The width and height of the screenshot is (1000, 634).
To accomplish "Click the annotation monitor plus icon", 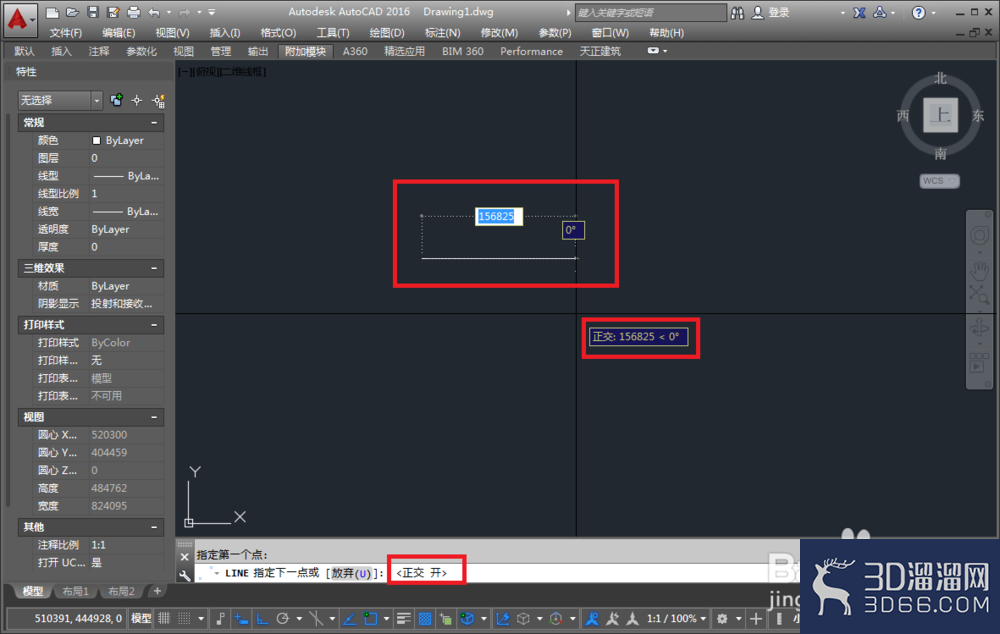I will click(x=756, y=618).
